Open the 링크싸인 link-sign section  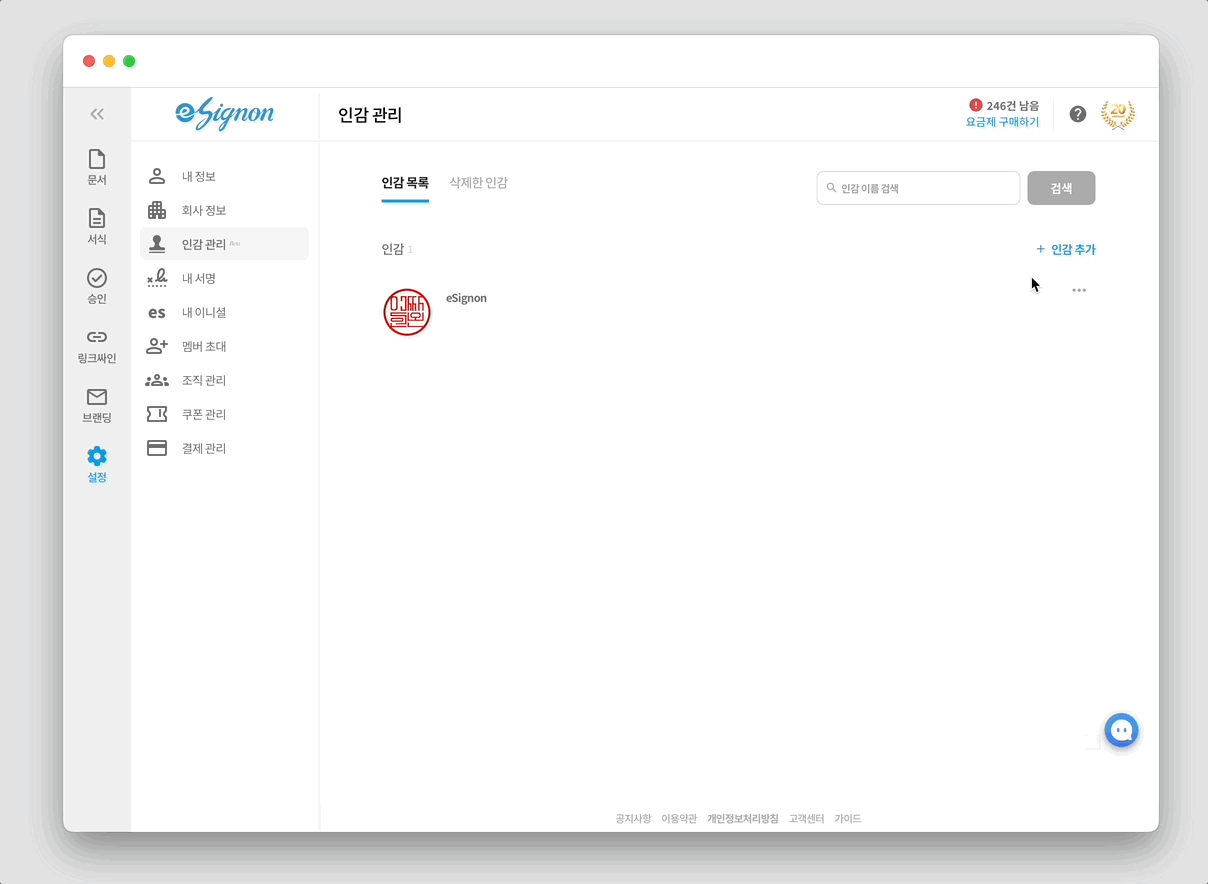[97, 346]
